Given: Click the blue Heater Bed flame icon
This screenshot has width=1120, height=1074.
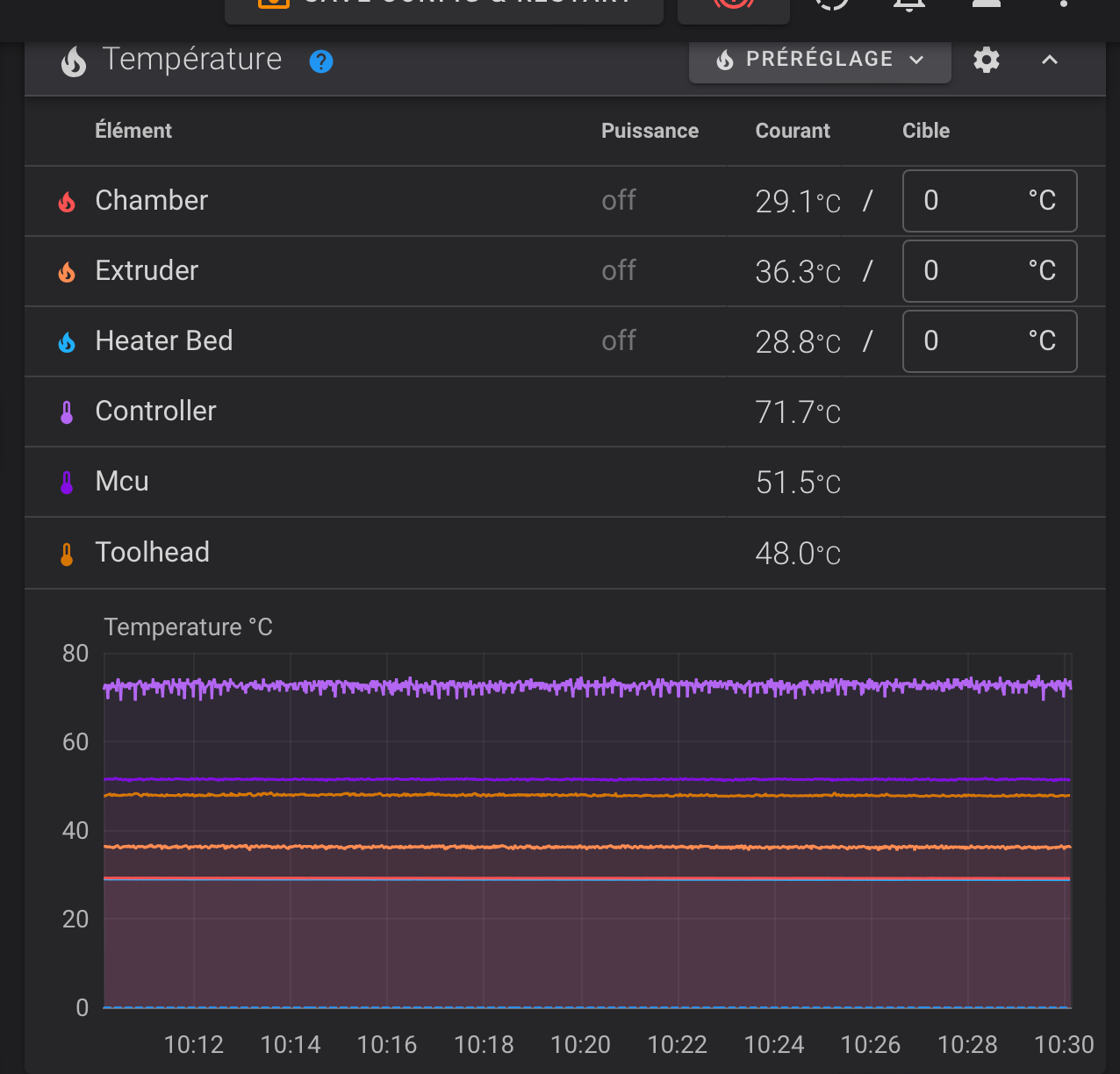Looking at the screenshot, I should tap(67, 342).
